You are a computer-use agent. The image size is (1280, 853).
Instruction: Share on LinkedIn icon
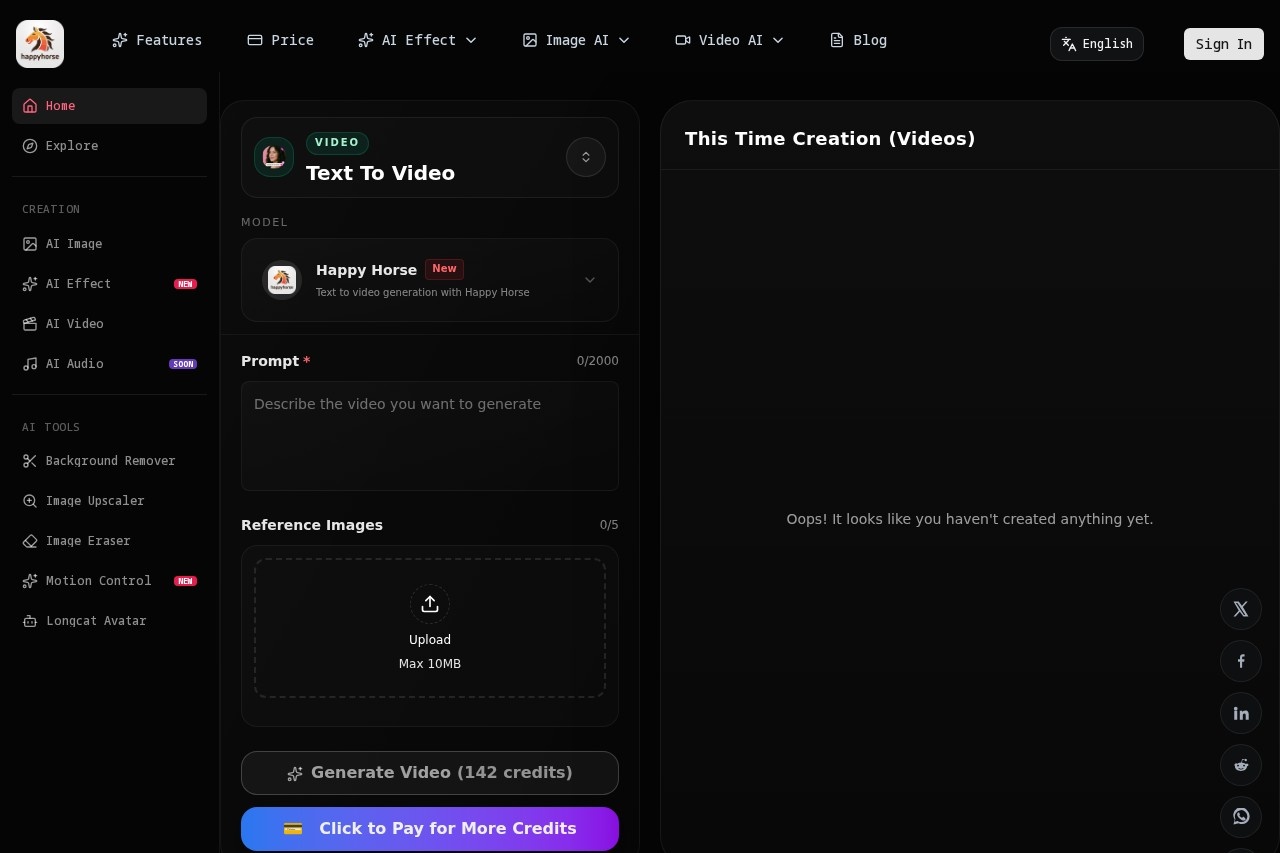pos(1241,713)
